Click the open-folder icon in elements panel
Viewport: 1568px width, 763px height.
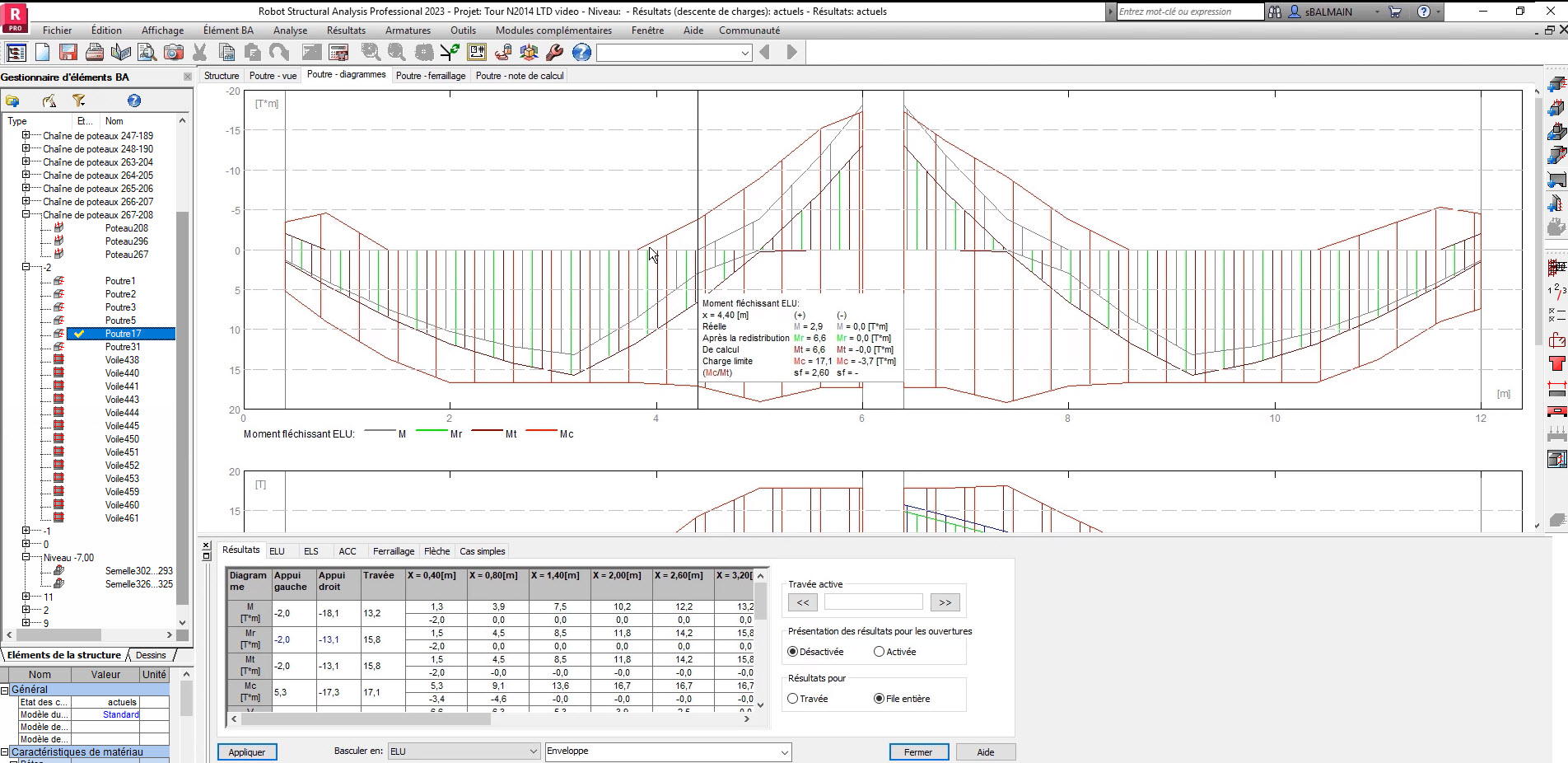tap(12, 101)
